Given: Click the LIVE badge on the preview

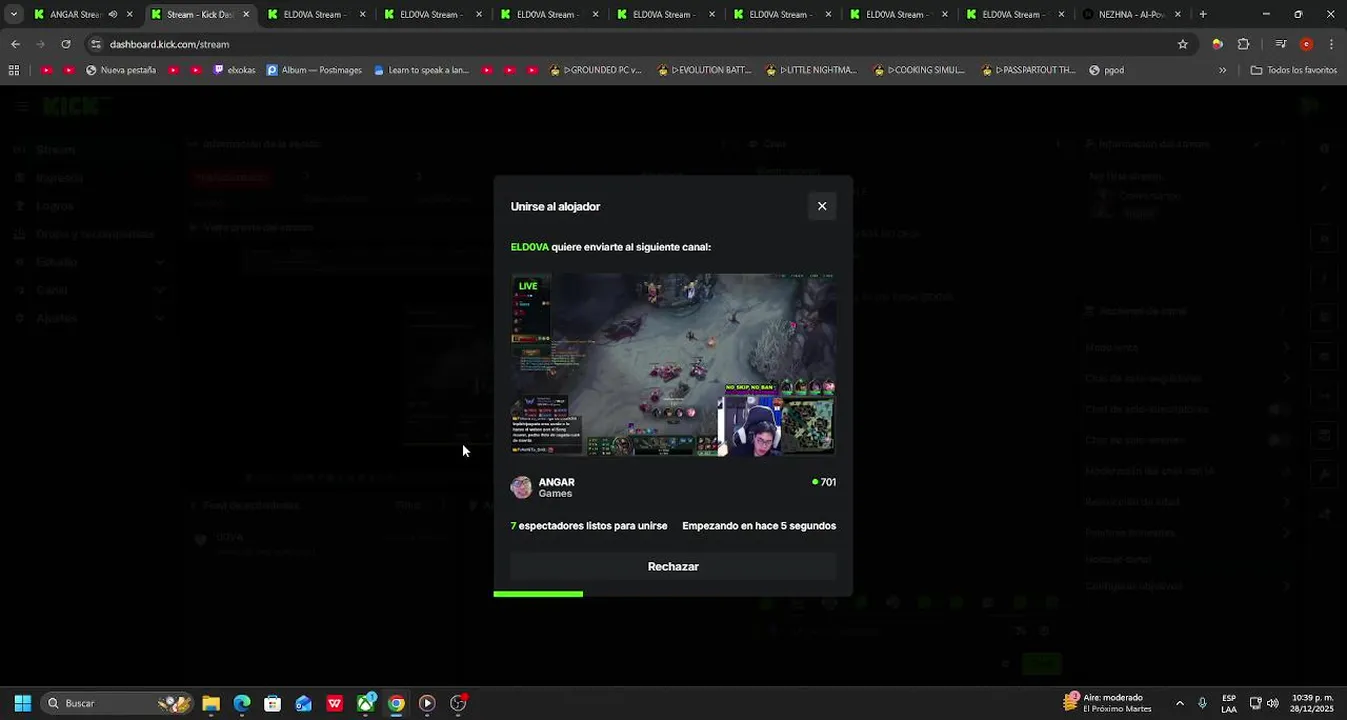Looking at the screenshot, I should click(528, 286).
